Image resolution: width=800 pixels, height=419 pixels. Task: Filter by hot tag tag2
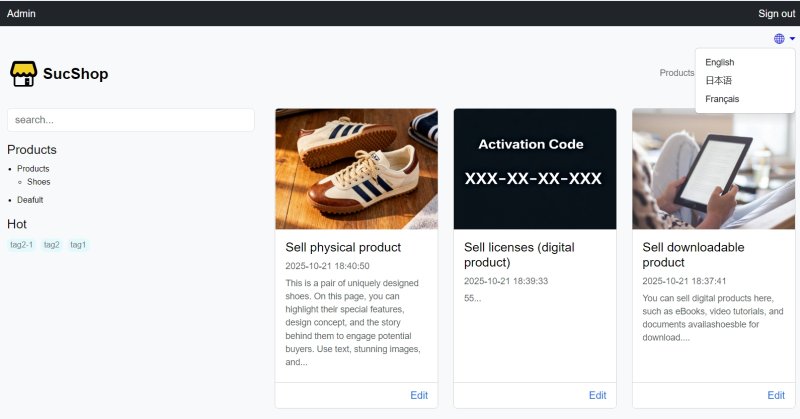coord(51,245)
